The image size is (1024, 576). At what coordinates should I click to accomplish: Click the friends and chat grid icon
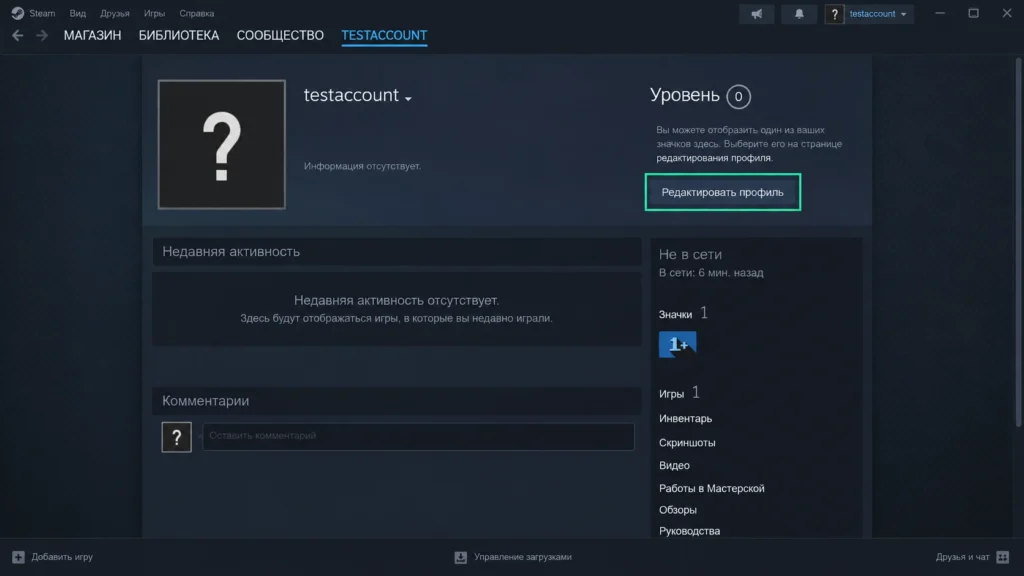[1002, 557]
